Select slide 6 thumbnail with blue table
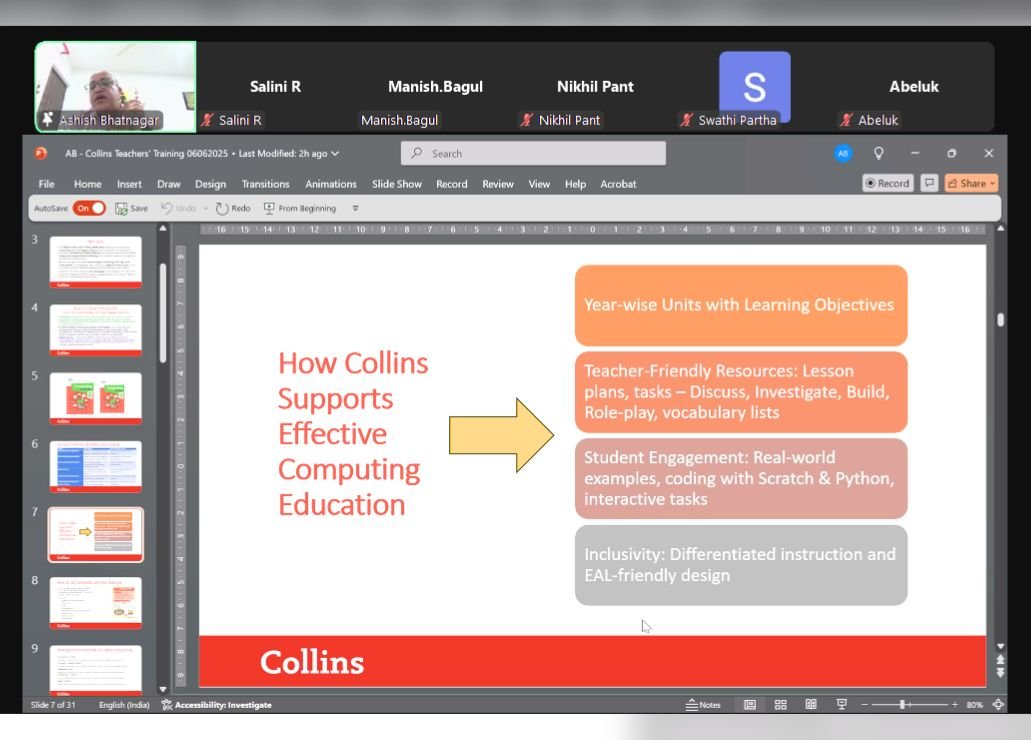 click(96, 466)
